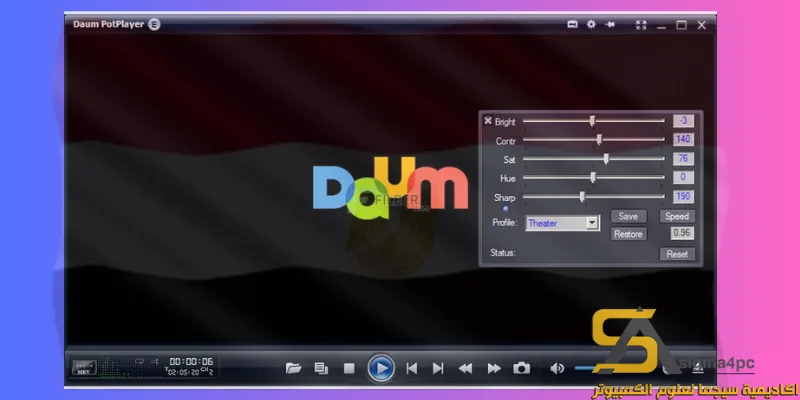Stop playback with the square button
The height and width of the screenshot is (400, 800).
[x=349, y=368]
